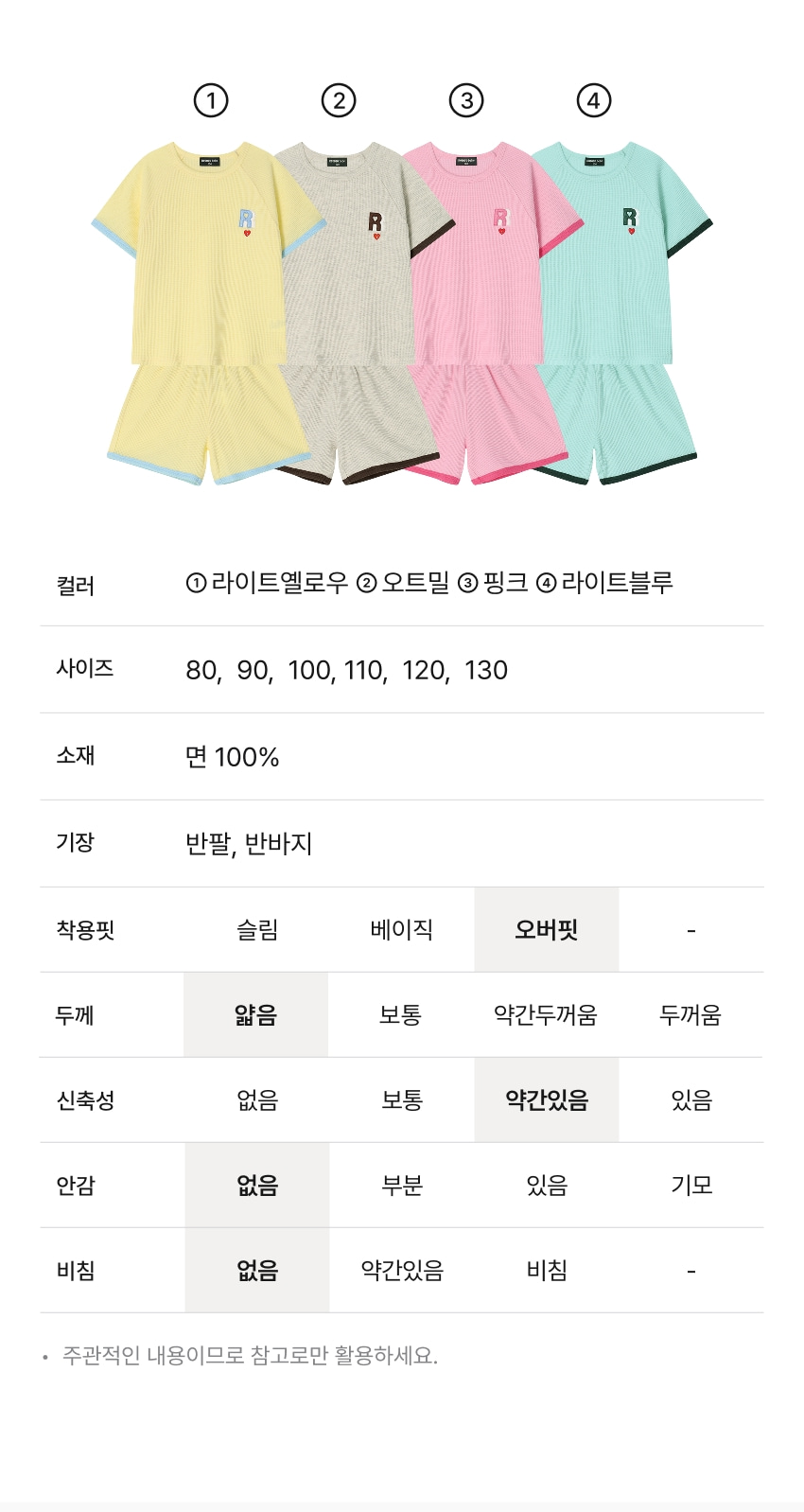This screenshot has width=804, height=1512.
Task: Click the circled number 2 icon
Action: (339, 100)
